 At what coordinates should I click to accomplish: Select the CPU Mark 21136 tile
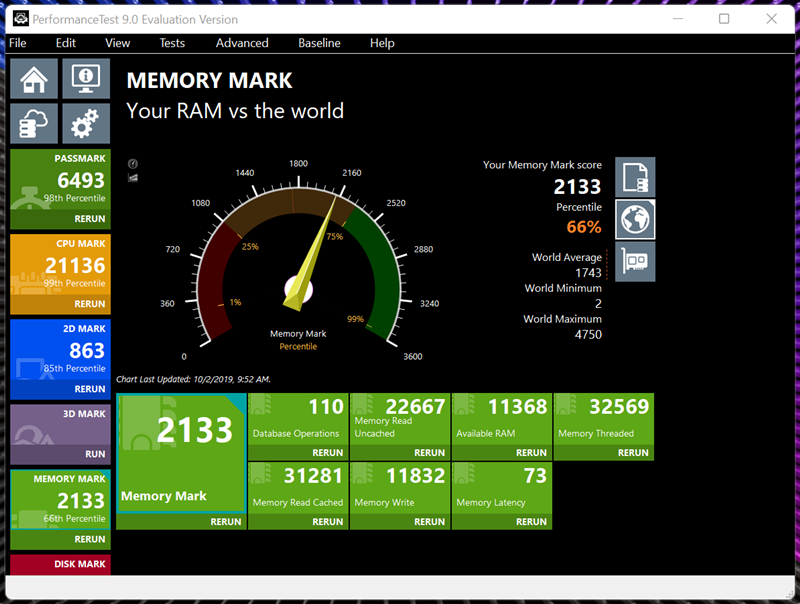pos(60,265)
